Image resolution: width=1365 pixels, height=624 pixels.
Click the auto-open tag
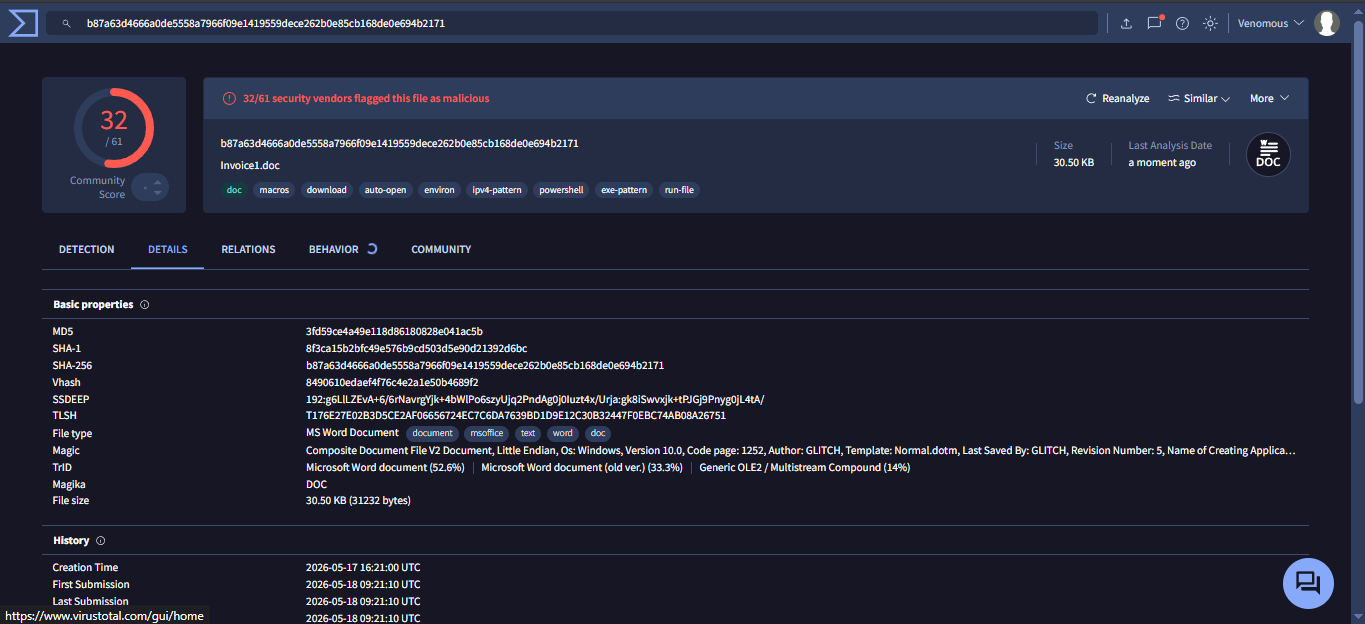pos(385,190)
